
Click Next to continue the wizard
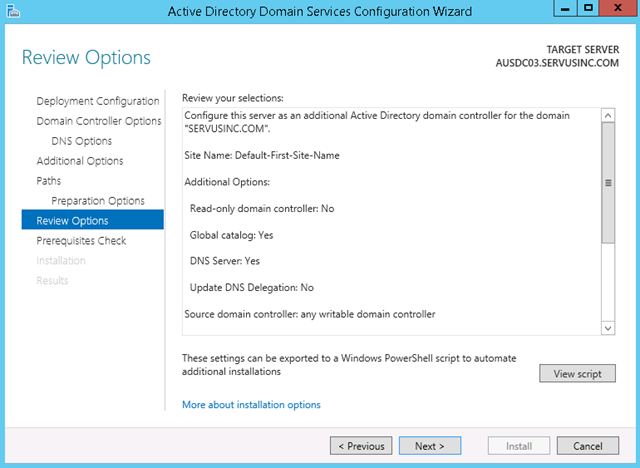pos(430,446)
